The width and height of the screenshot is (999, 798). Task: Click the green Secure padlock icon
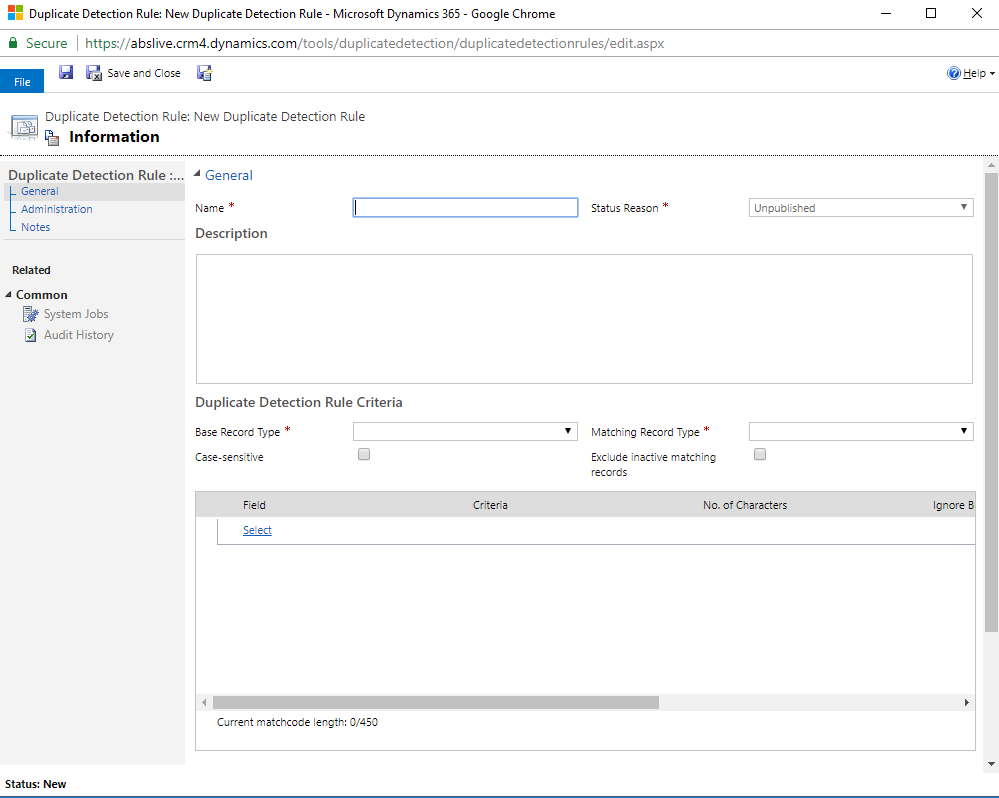tap(13, 43)
